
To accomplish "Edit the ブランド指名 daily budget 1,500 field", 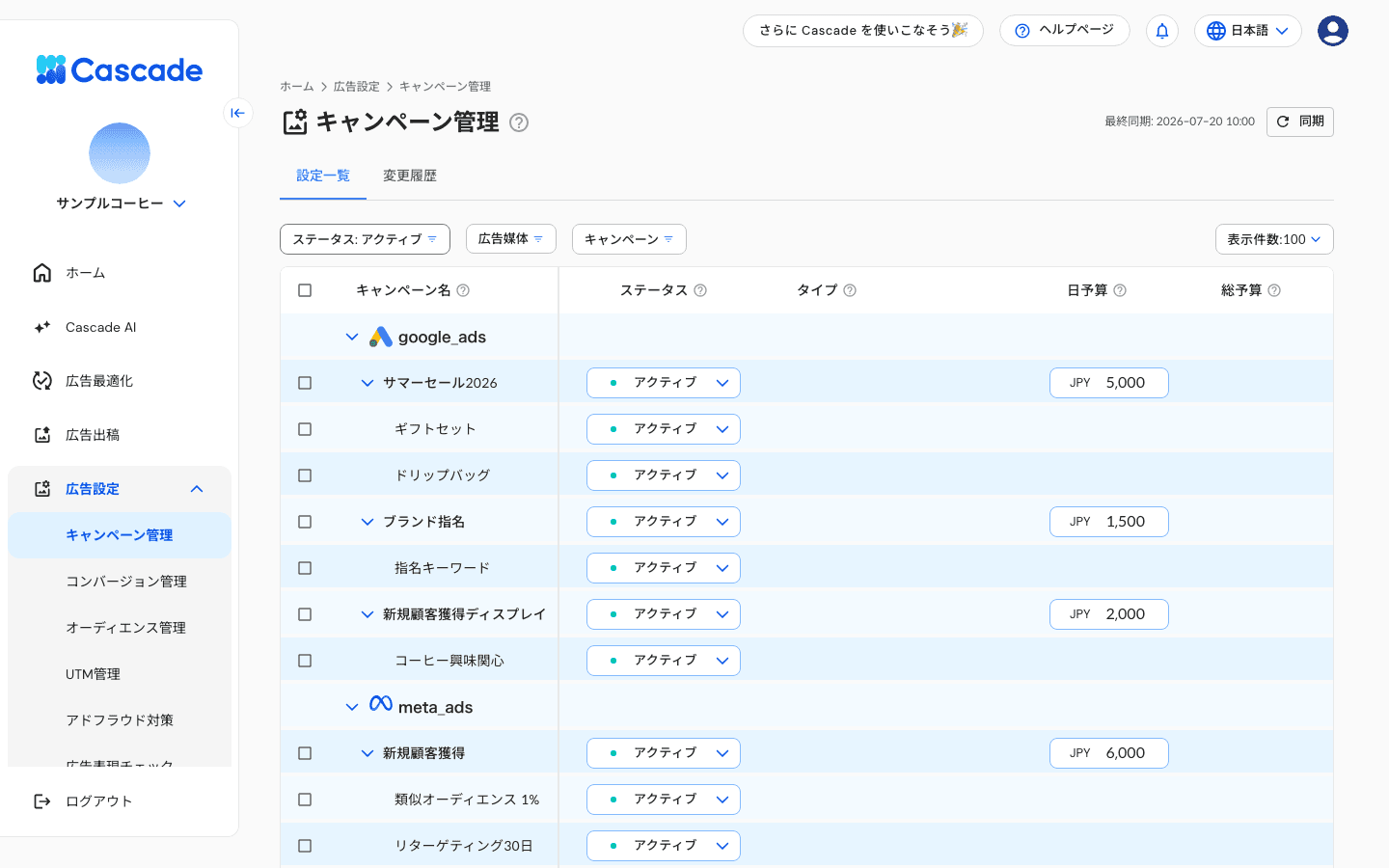I will 1109,522.
